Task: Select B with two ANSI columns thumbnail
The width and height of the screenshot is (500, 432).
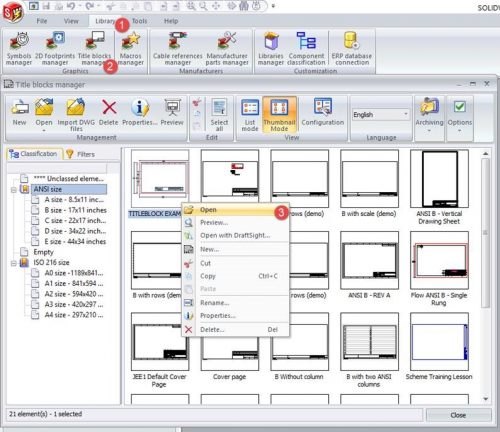Action: tap(369, 342)
